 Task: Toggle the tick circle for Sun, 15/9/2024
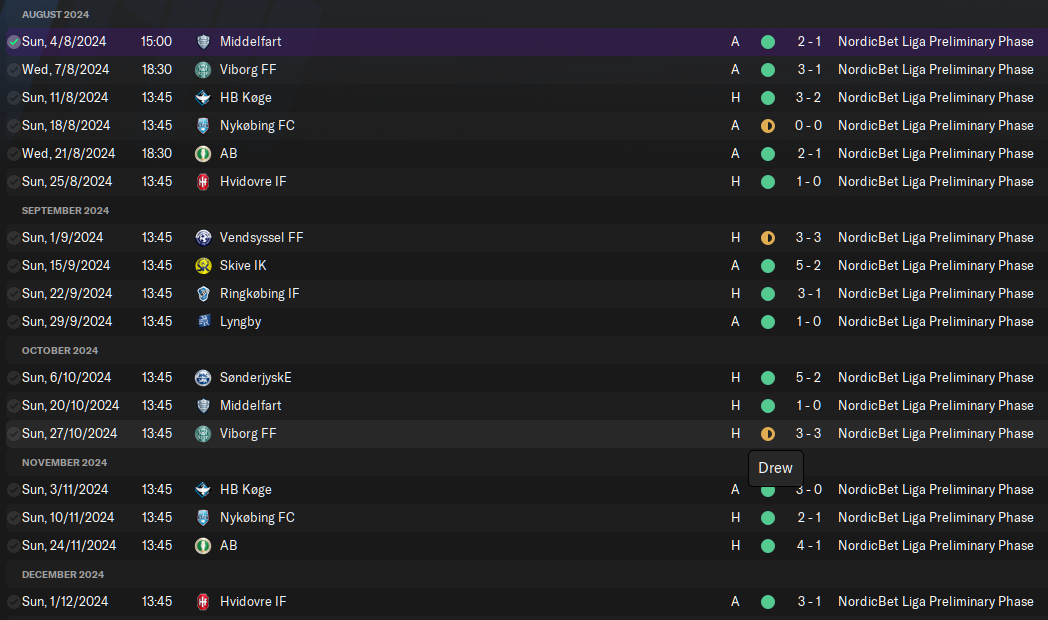pyautogui.click(x=13, y=266)
